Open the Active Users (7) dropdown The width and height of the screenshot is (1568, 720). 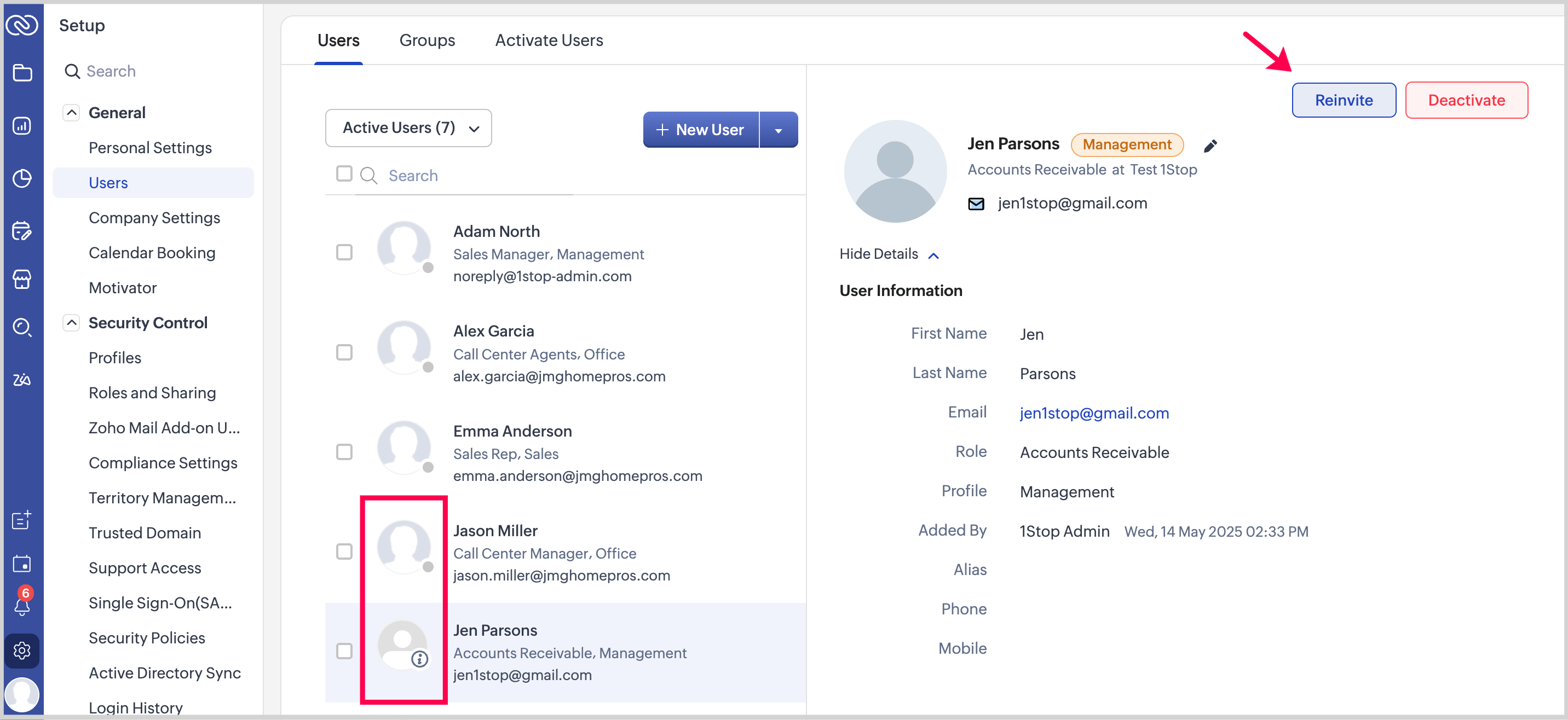(408, 127)
